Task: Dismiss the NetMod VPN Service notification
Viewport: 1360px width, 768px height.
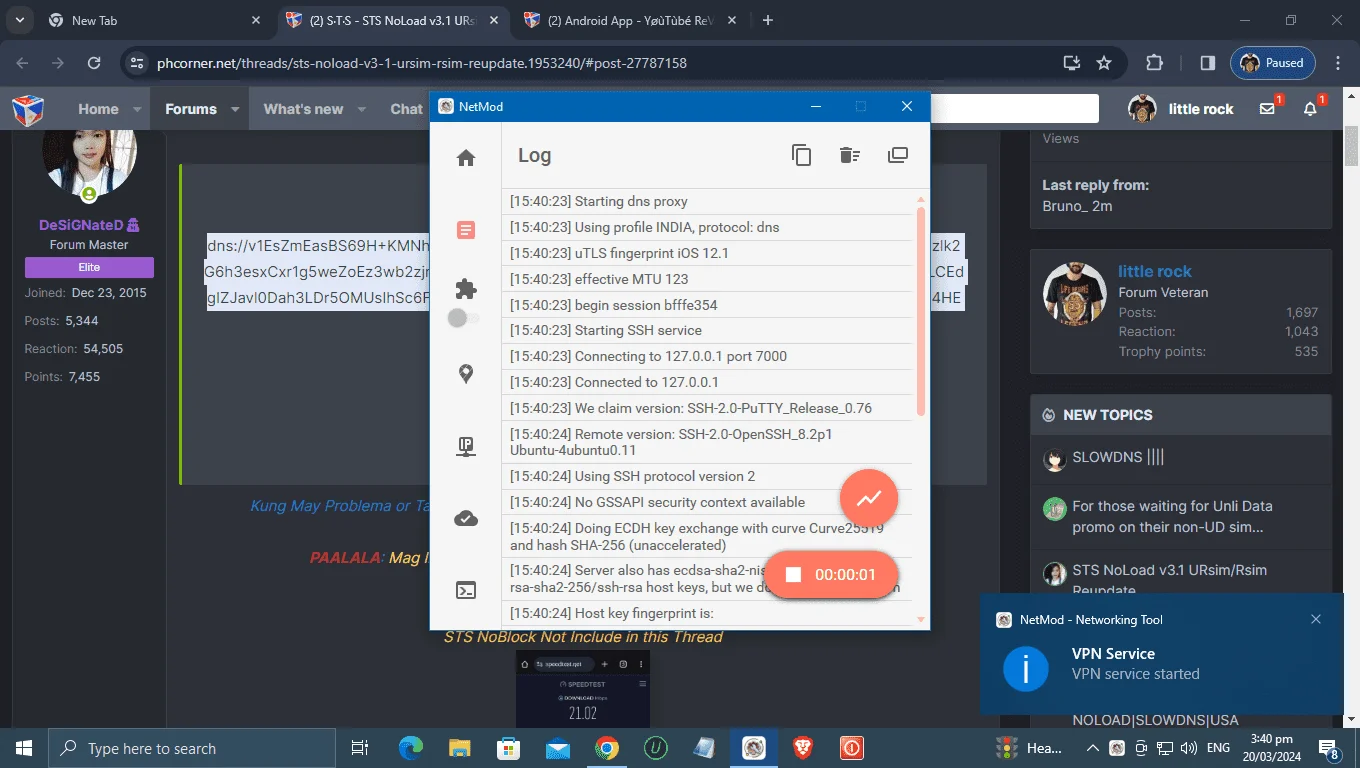Action: (x=1316, y=619)
